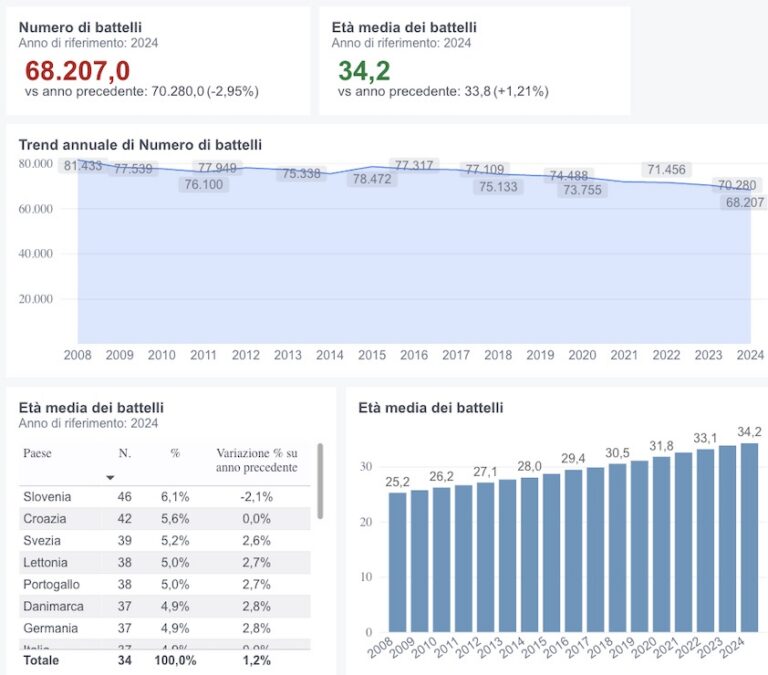The image size is (768, 675).
Task: Click the 25,2 label above the 2008 bar
Action: [x=397, y=482]
